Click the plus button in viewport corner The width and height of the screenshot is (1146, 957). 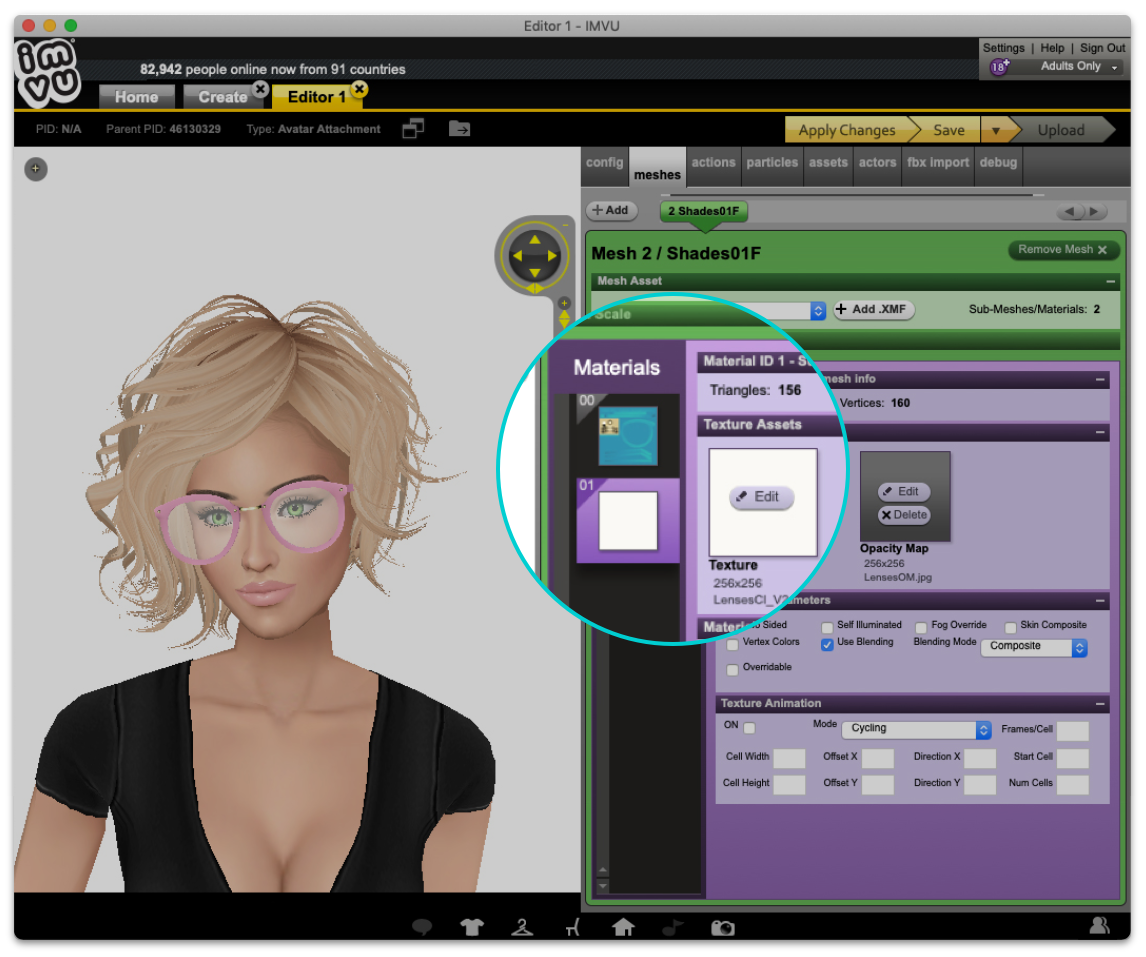click(x=36, y=169)
